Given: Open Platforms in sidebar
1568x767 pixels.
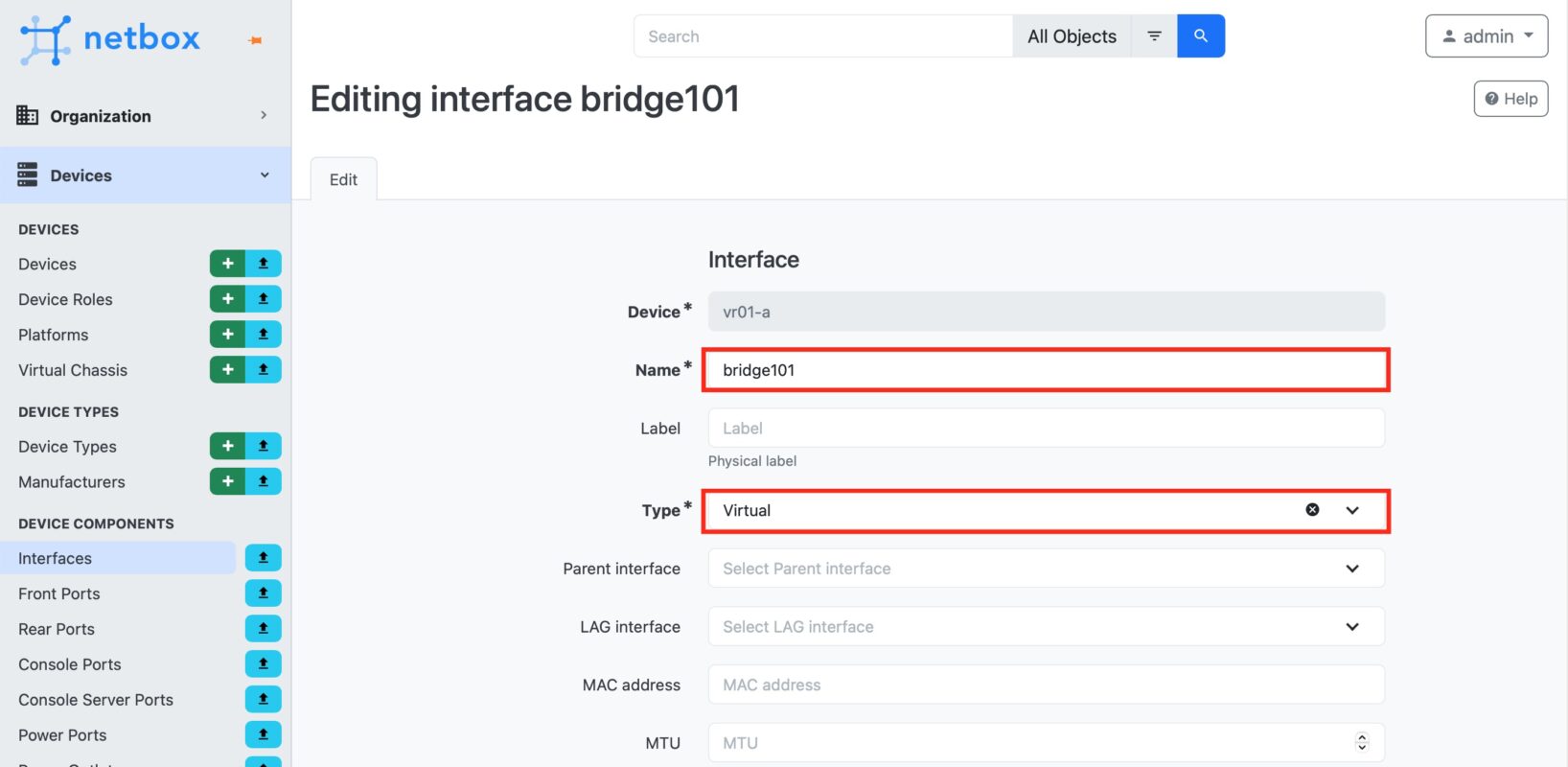Looking at the screenshot, I should click(53, 335).
